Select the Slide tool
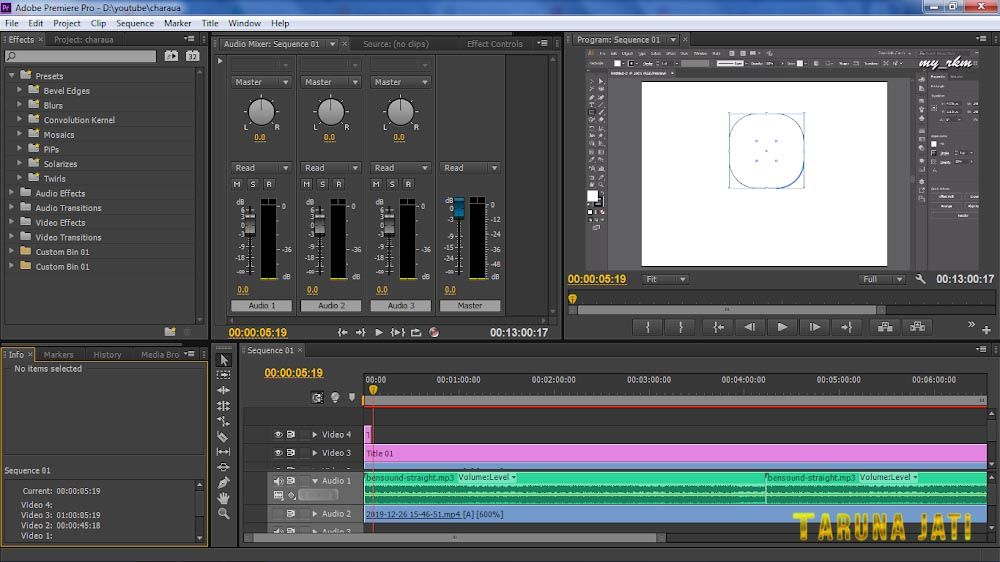The image size is (1000, 562). pyautogui.click(x=224, y=467)
